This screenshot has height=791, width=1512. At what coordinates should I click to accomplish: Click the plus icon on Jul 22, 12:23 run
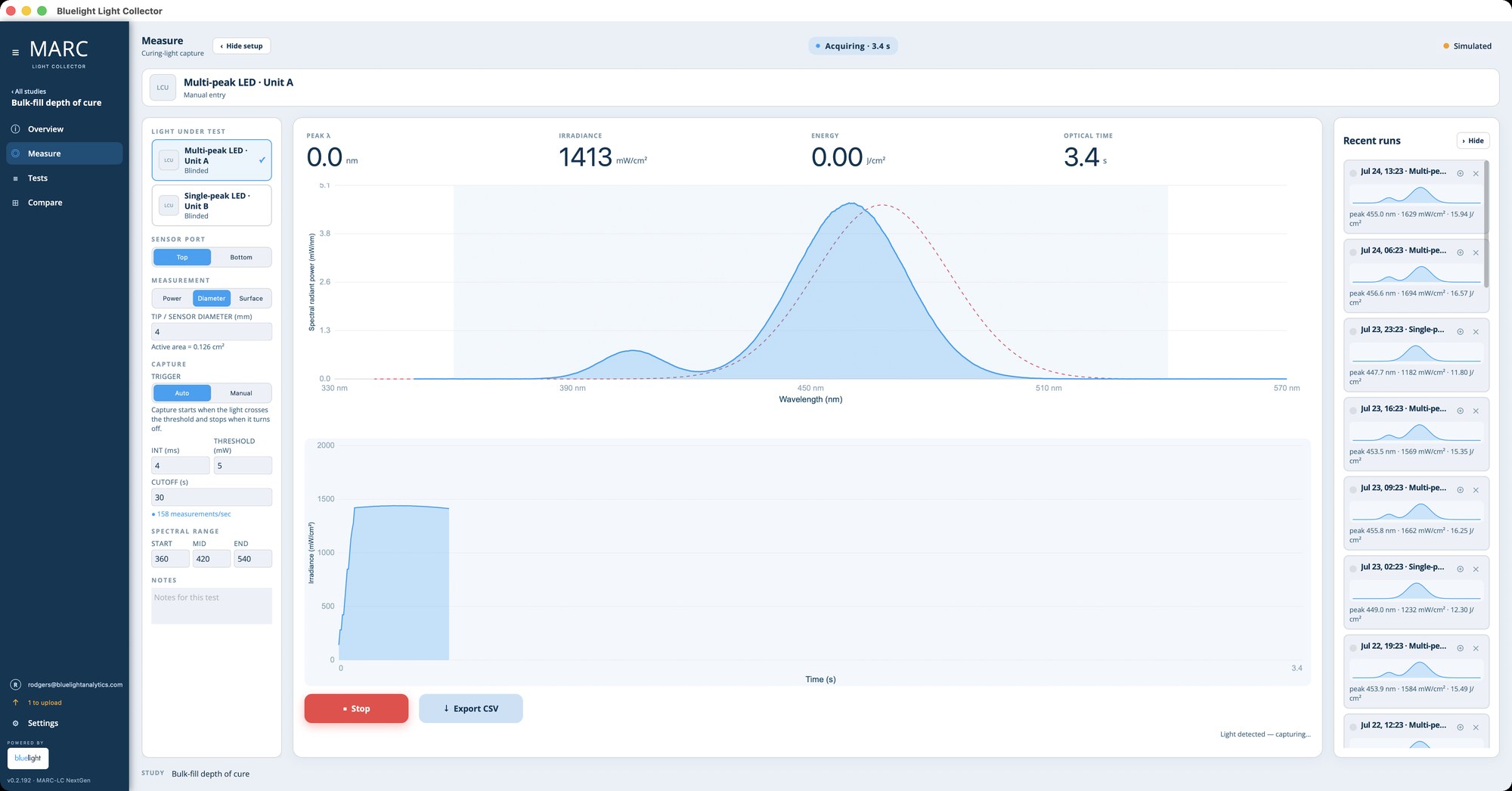click(1461, 727)
